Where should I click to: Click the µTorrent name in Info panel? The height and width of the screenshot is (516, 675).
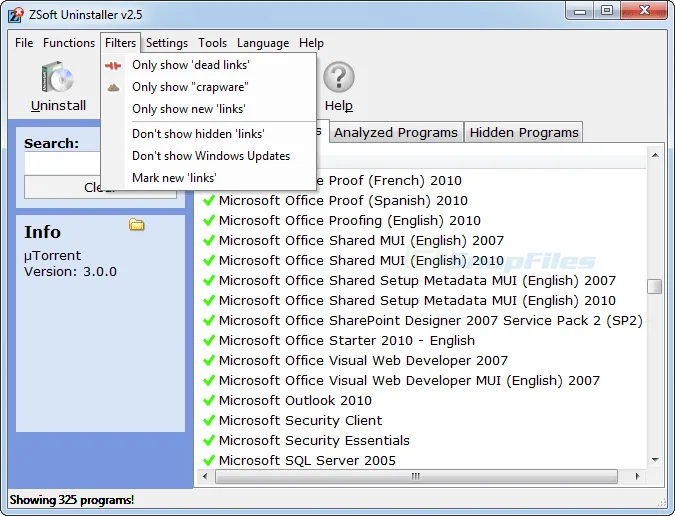click(x=52, y=256)
